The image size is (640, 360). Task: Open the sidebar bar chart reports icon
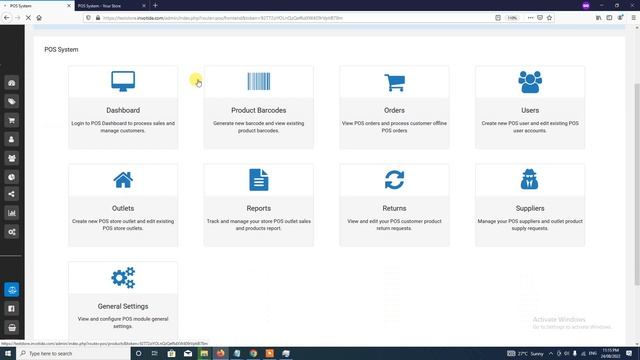tap(11, 213)
